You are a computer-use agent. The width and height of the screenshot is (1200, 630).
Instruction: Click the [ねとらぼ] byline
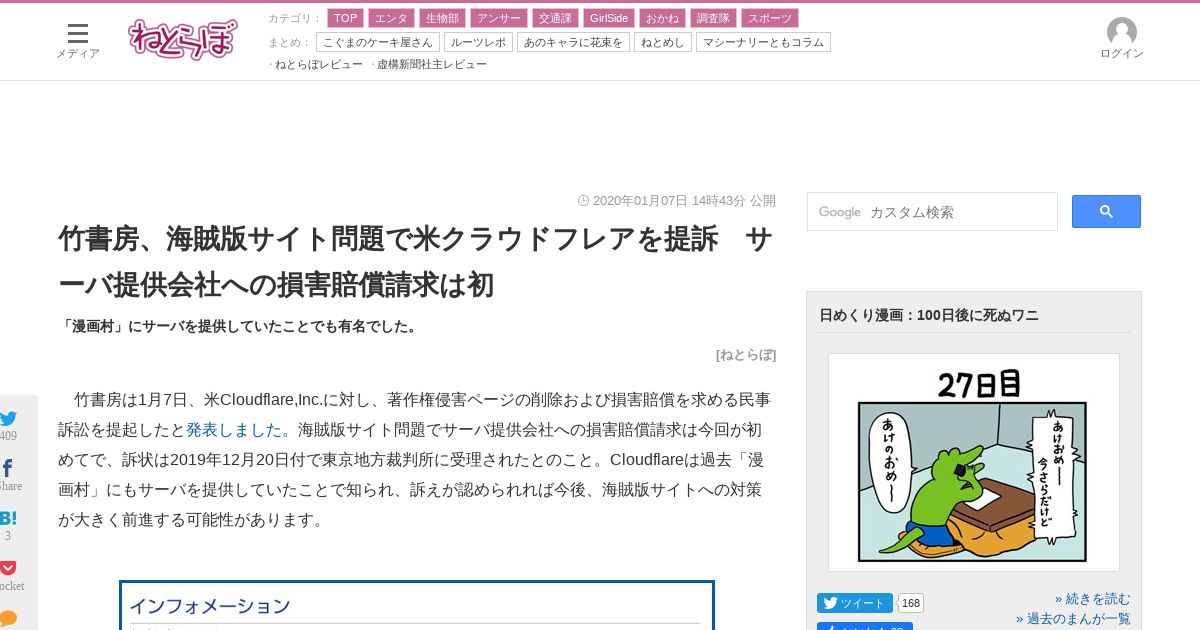pos(745,354)
